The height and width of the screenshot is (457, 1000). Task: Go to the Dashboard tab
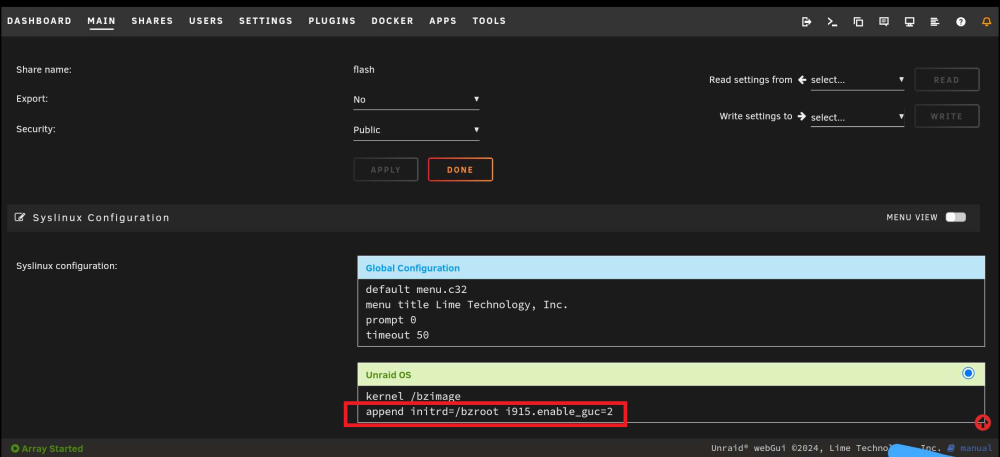(x=40, y=21)
